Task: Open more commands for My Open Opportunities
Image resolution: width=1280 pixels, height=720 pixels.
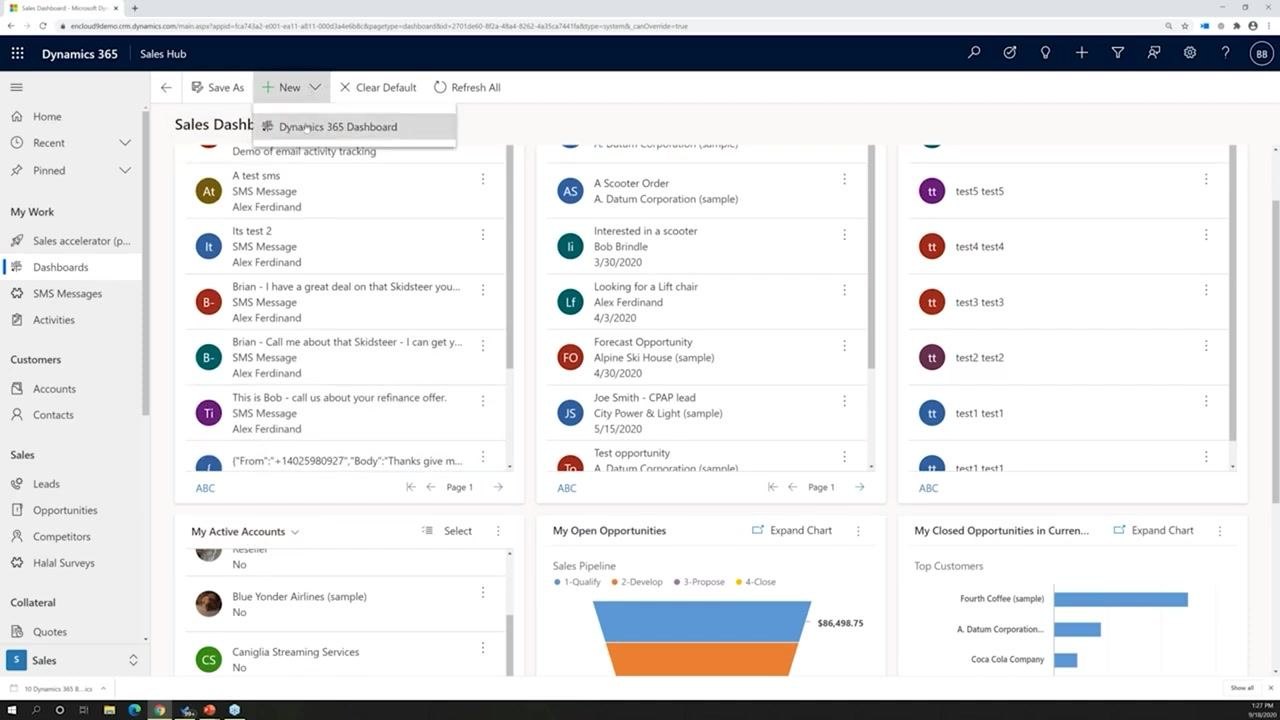Action: (x=858, y=531)
